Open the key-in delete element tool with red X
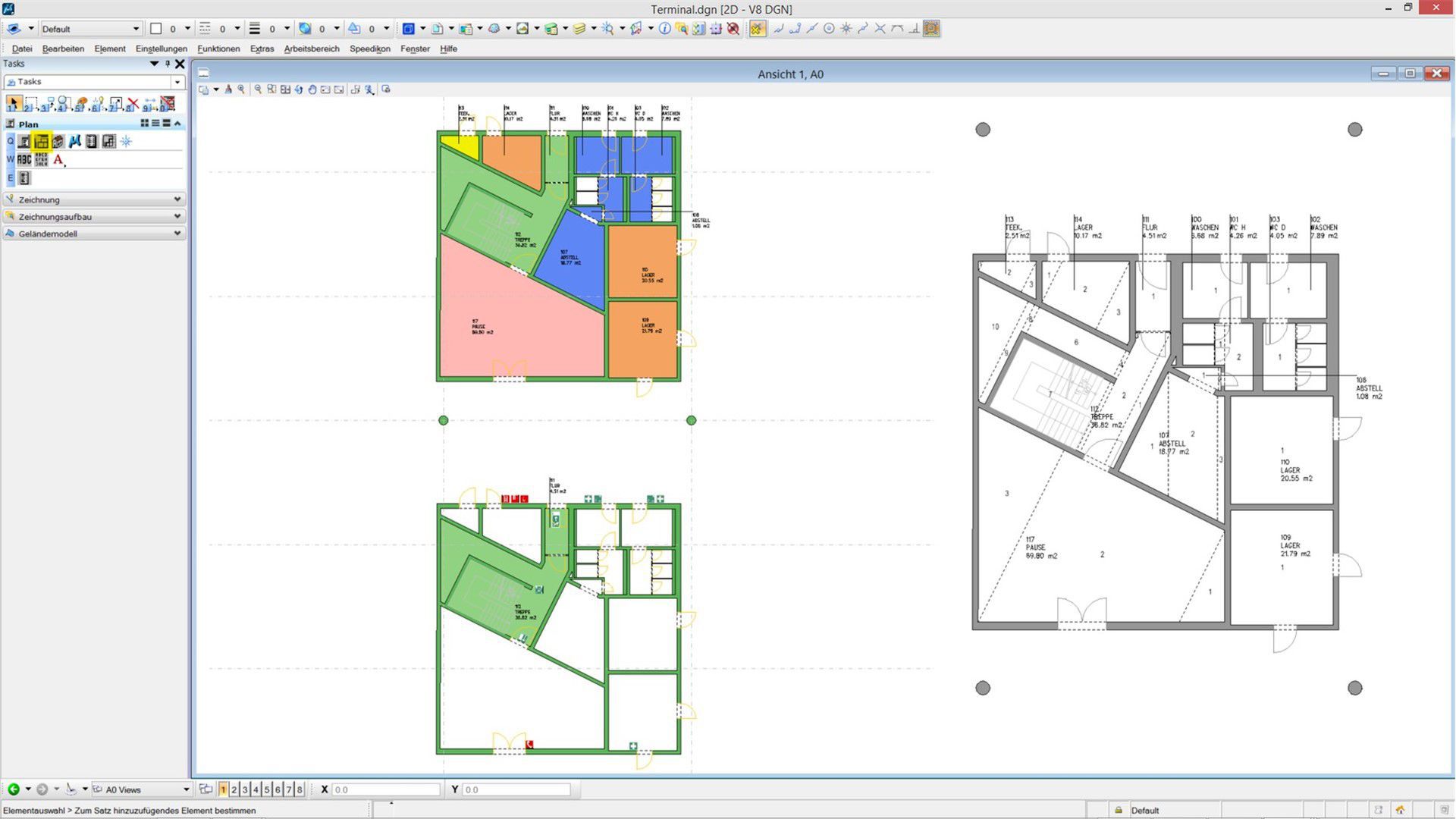Viewport: 1456px width, 819px height. [133, 104]
